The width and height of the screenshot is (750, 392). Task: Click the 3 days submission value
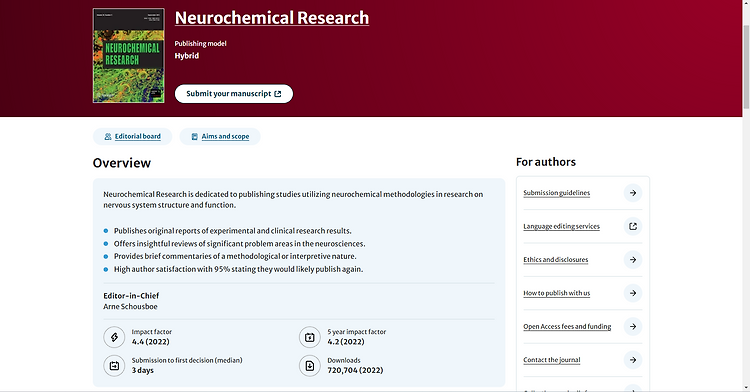[143, 370]
